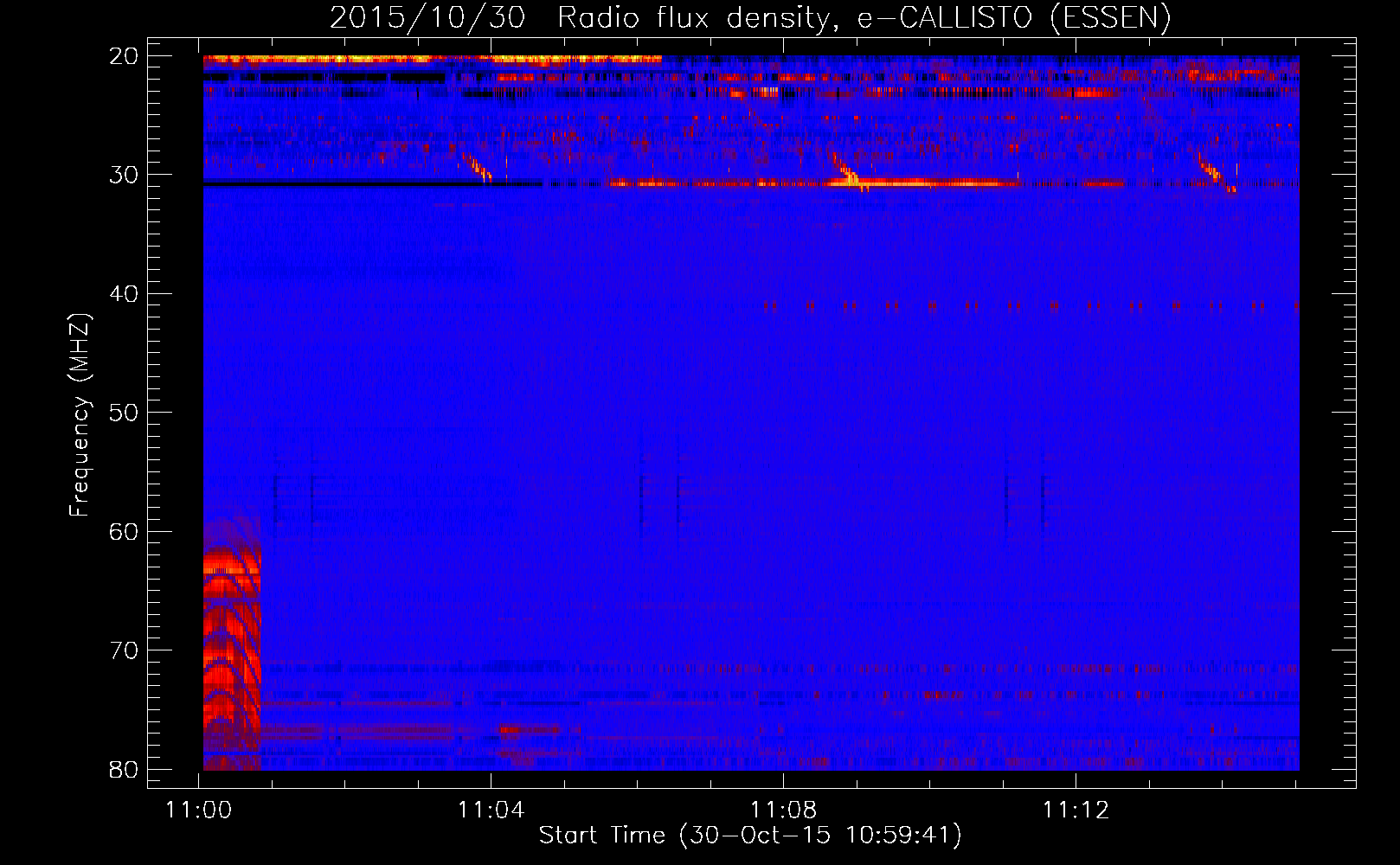Viewport: 1400px width, 865px height.
Task: Click the 11:04 time axis tick label
Action: (491, 811)
